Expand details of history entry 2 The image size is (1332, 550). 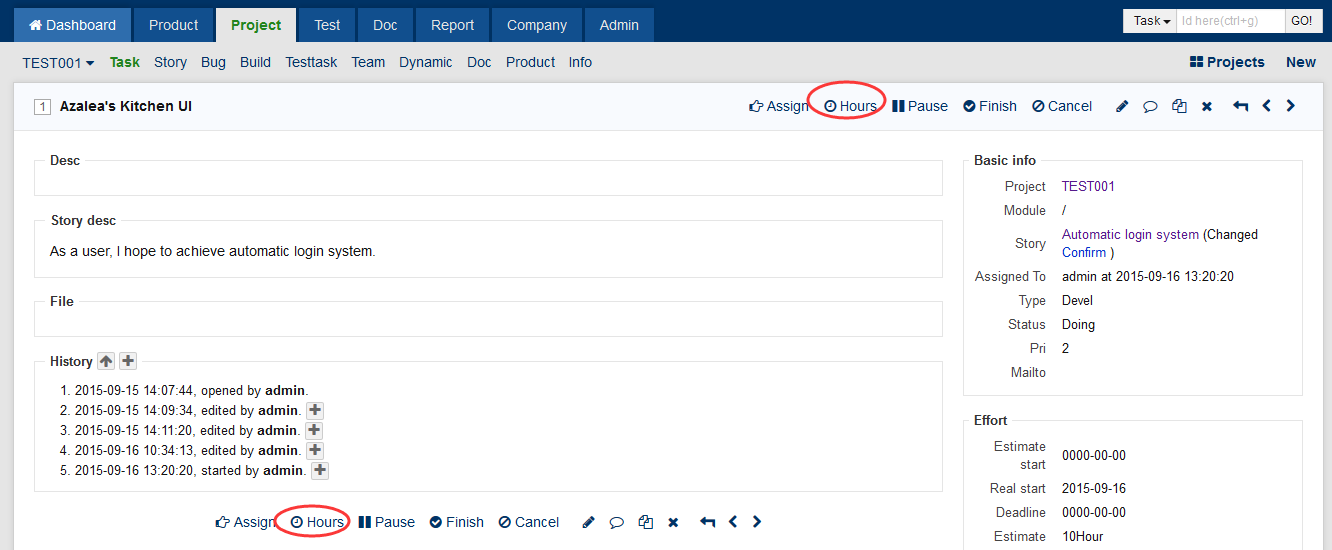click(x=314, y=410)
